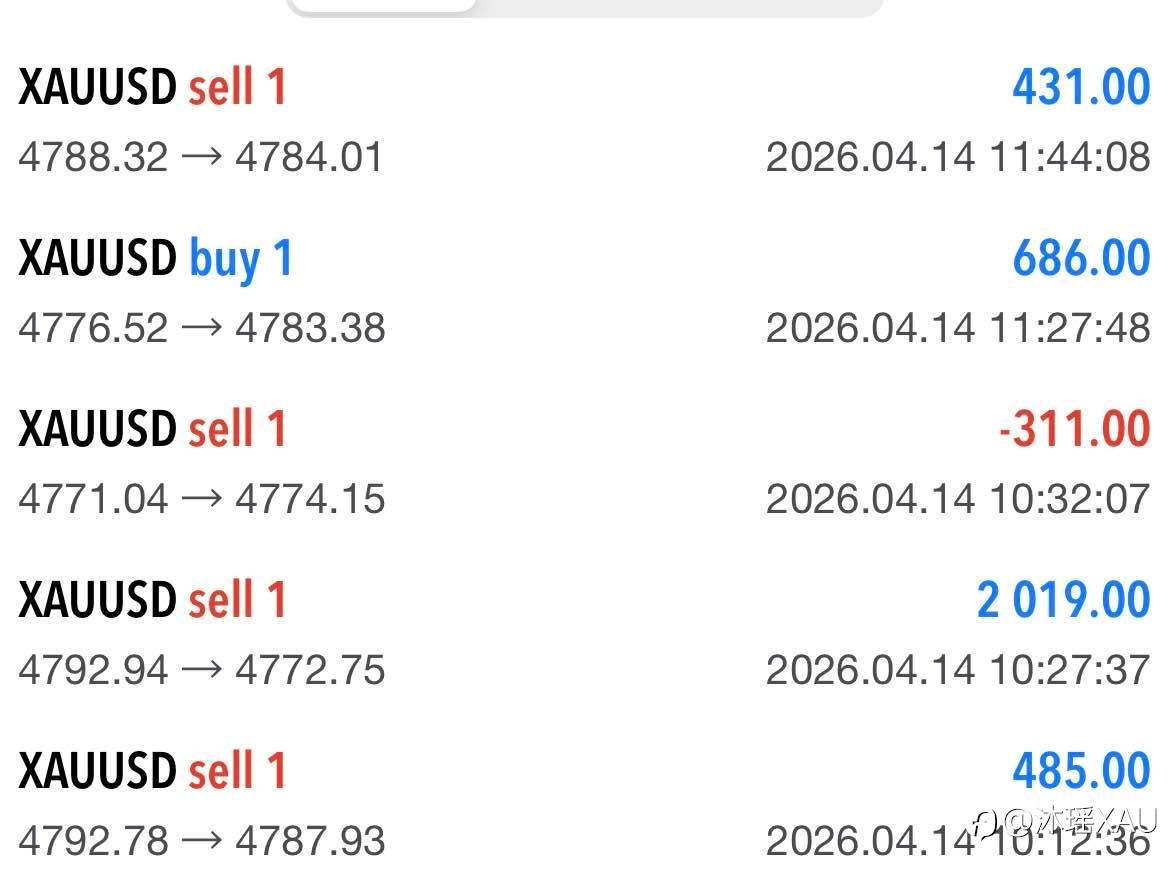Click the -311.00 loss value

(x=1074, y=430)
